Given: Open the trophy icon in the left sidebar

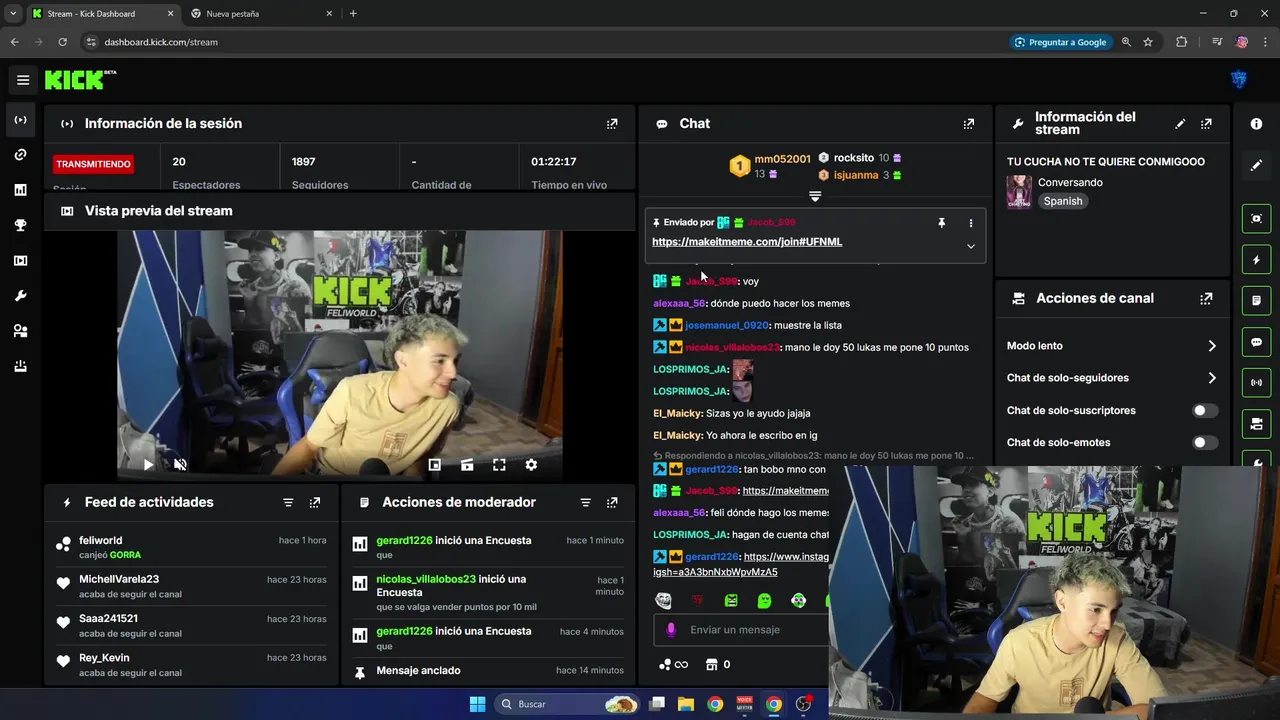Looking at the screenshot, I should pyautogui.click(x=20, y=225).
